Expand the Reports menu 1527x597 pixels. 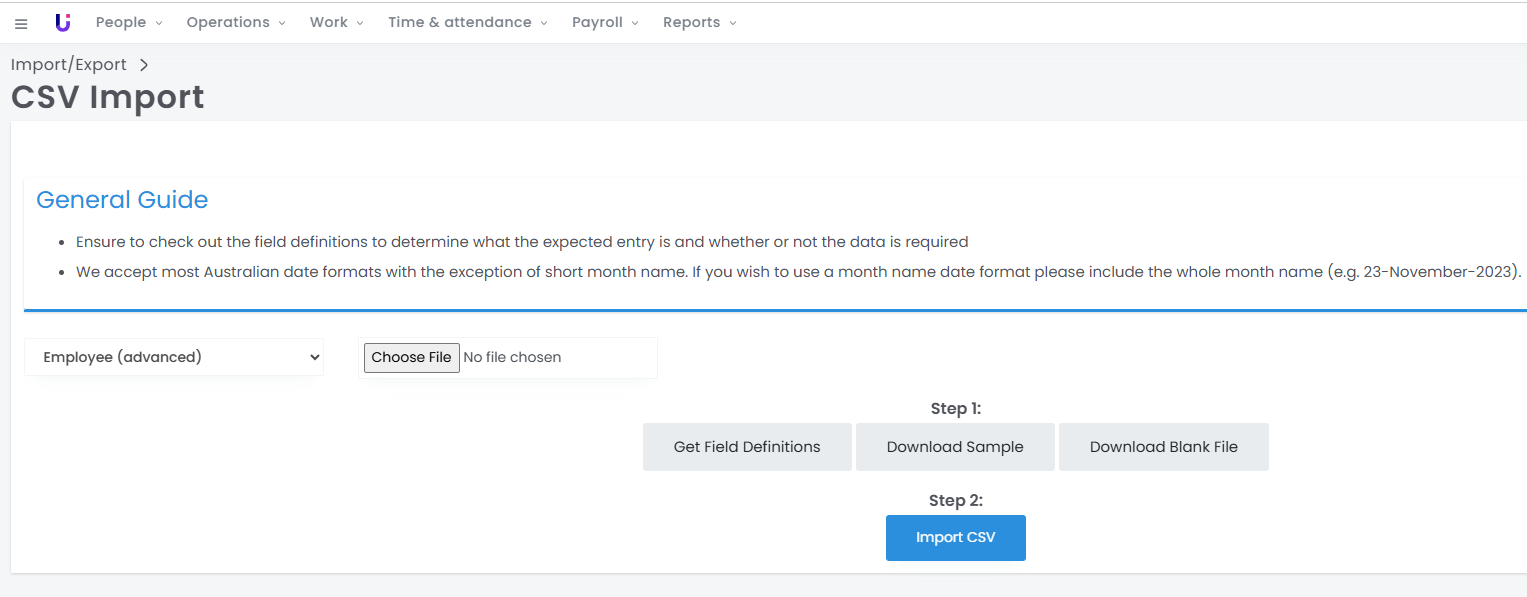(x=700, y=22)
